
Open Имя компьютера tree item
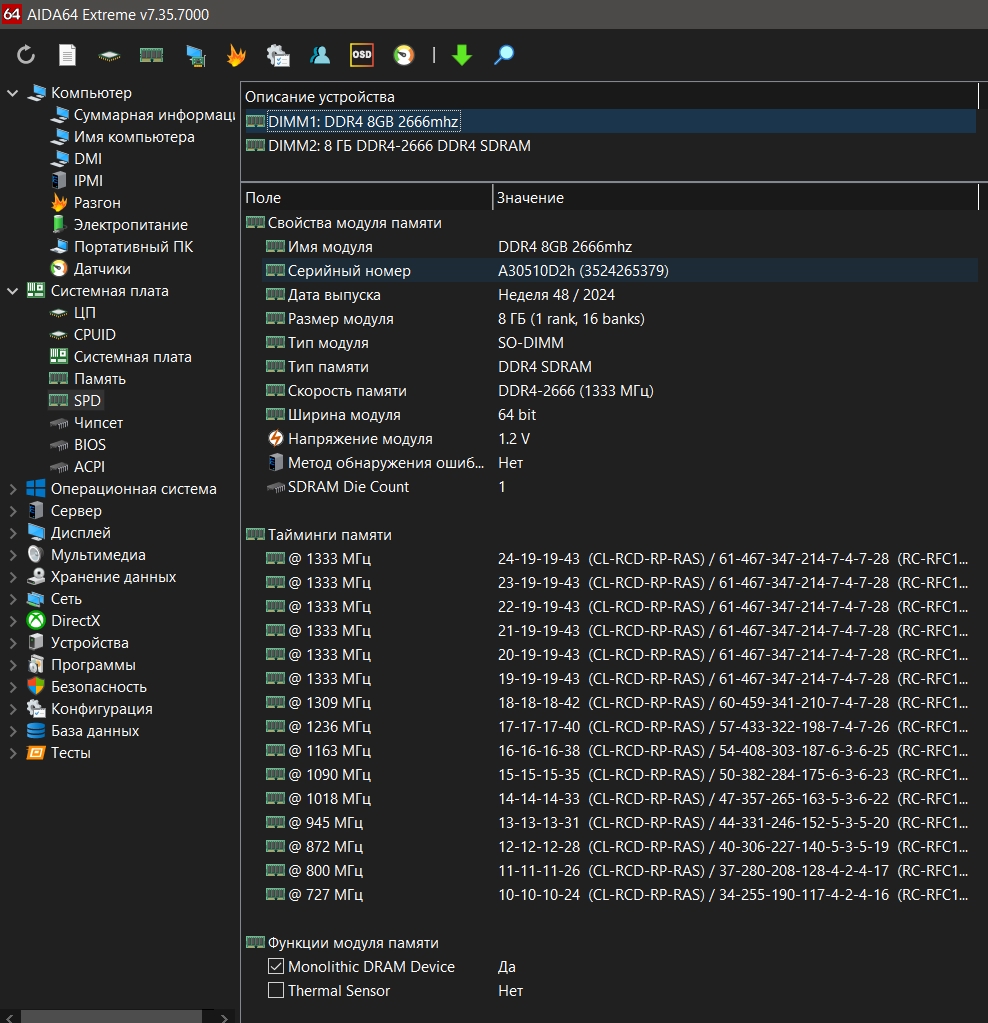point(134,137)
